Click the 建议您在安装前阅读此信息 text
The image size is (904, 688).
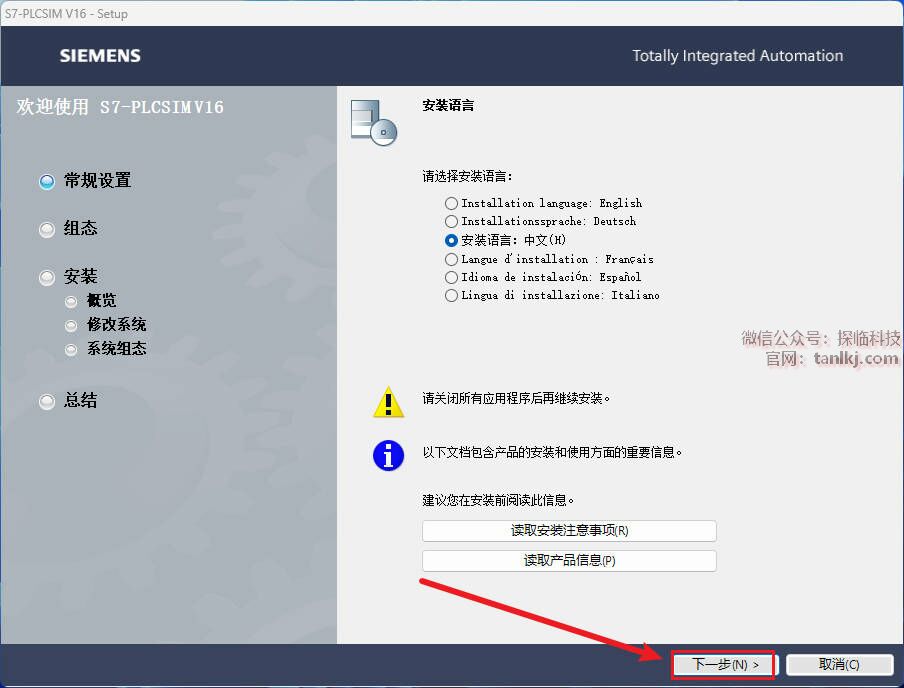point(498,501)
